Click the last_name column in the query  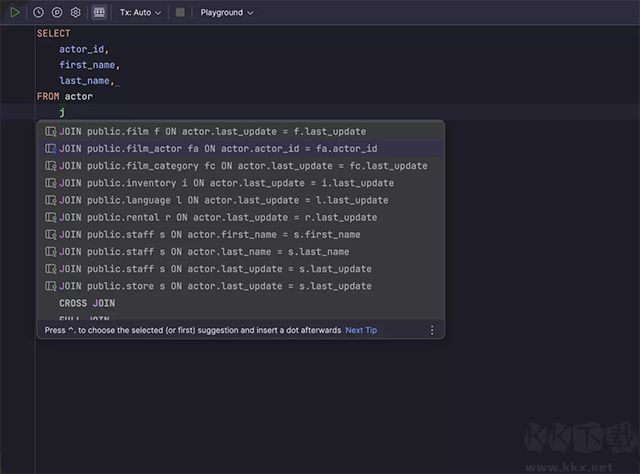tap(84, 81)
